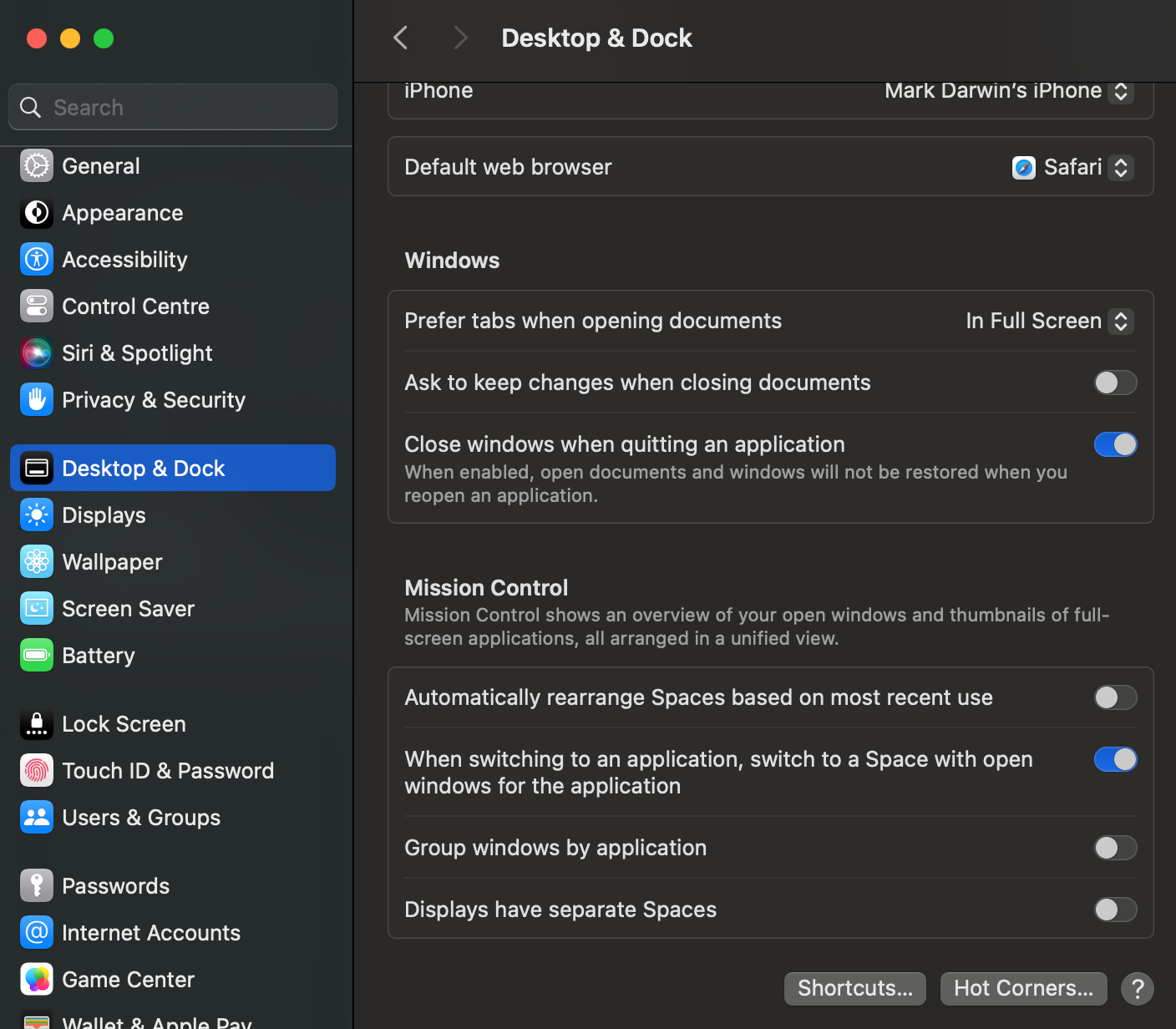
Task: Click the Safari compass icon
Action: 1024,168
